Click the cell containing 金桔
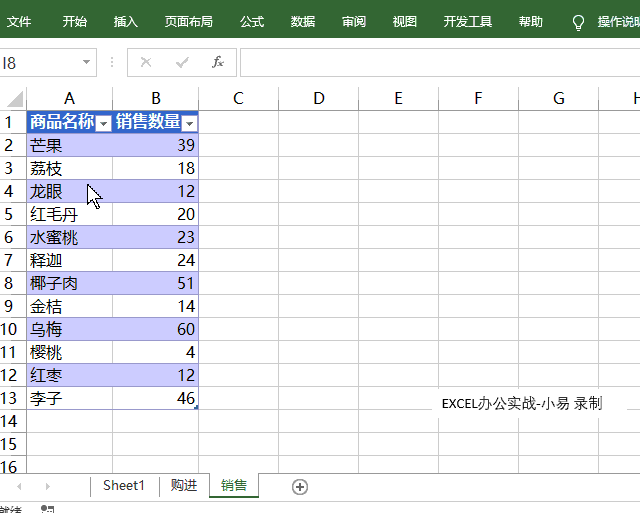 (69, 306)
